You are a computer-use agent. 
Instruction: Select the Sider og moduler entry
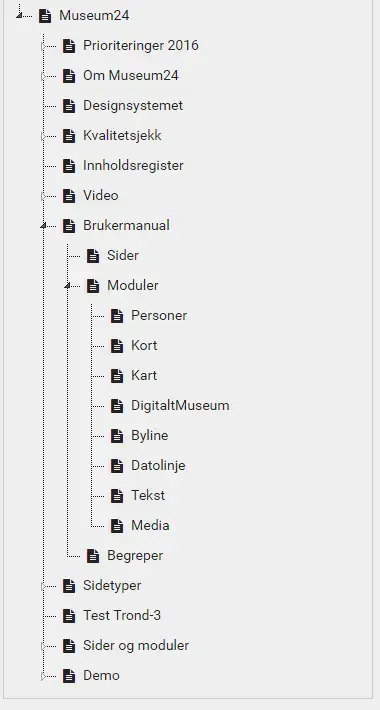point(136,646)
